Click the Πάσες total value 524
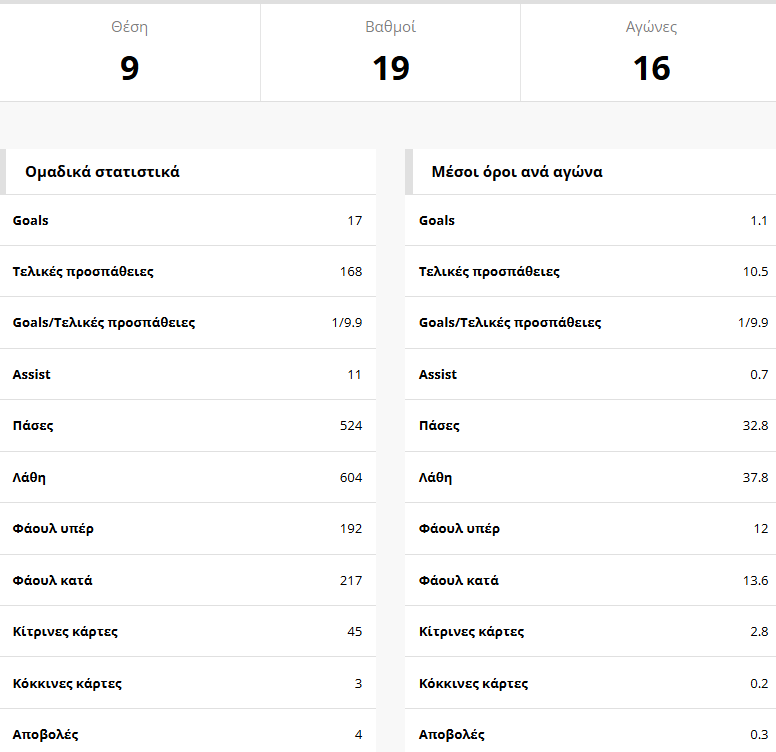The width and height of the screenshot is (776, 752). (x=350, y=426)
